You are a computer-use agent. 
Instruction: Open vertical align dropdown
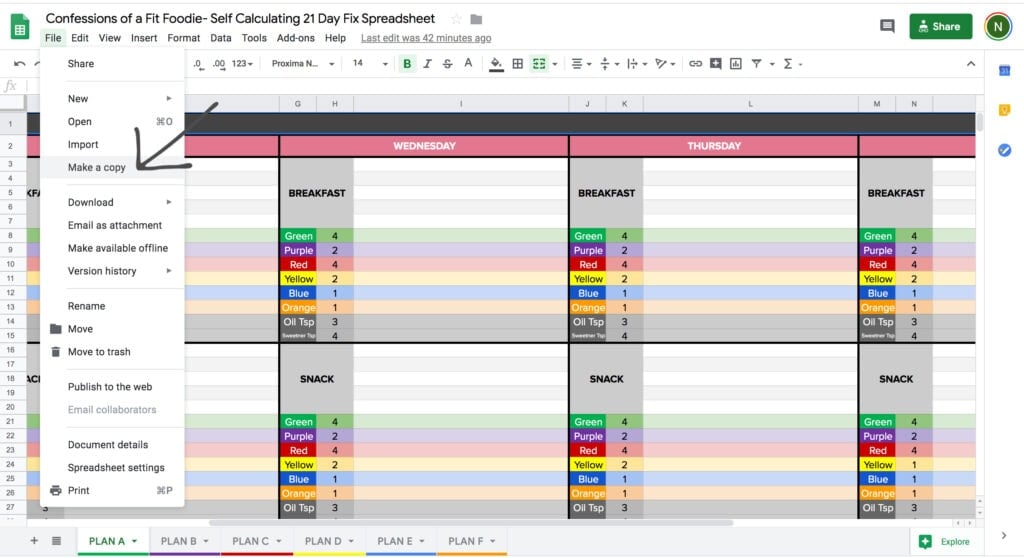[609, 63]
